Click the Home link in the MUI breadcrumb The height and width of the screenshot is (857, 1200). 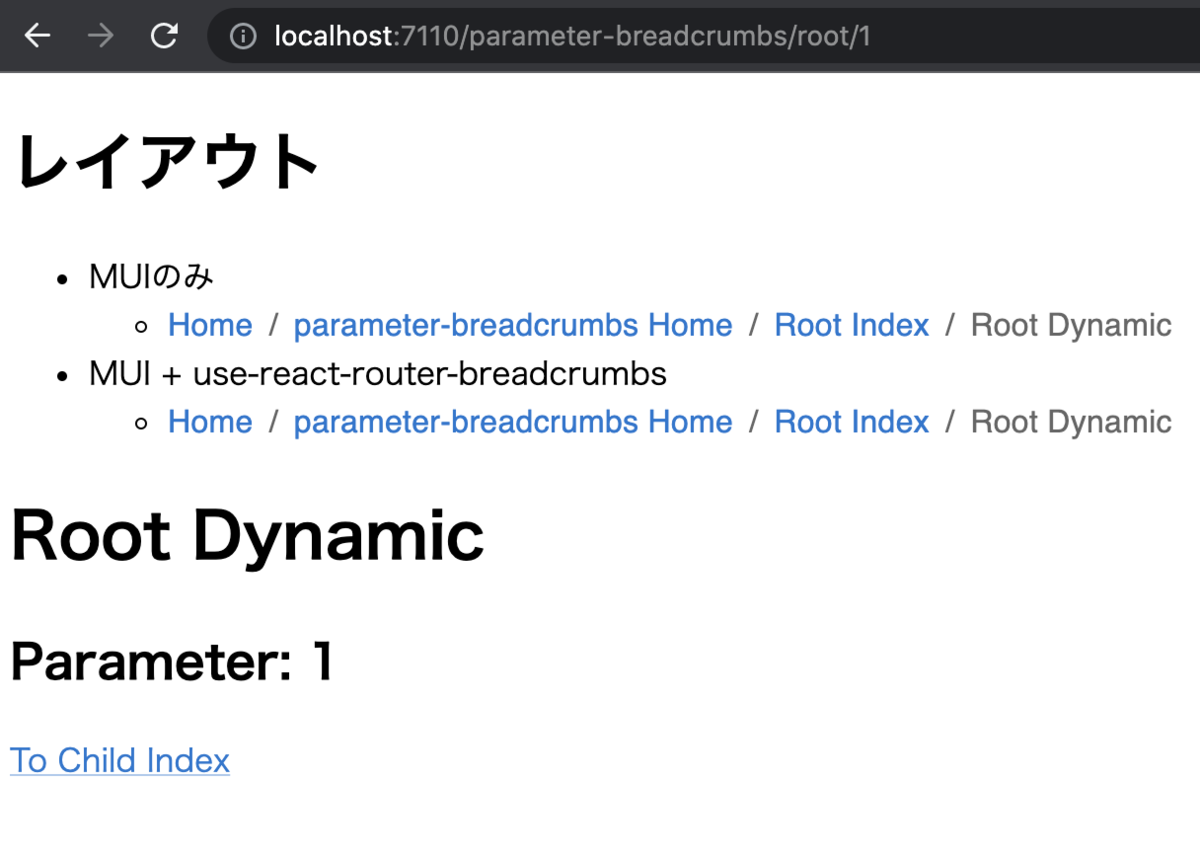pos(209,324)
